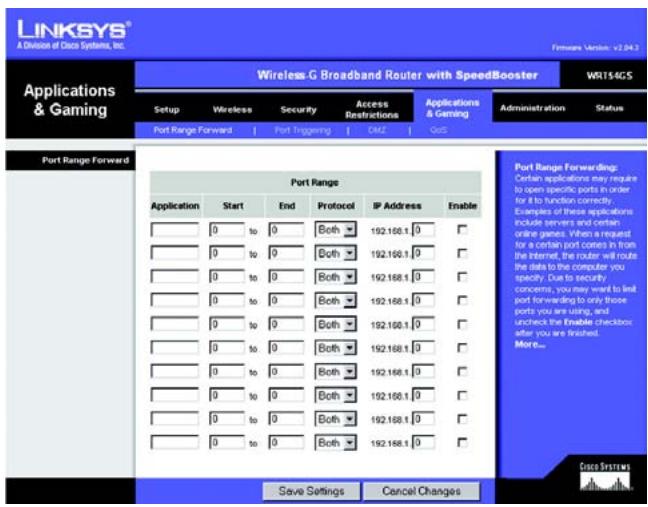Image resolution: width=648 pixels, height=507 pixels.
Task: Click the Application name field in the fifth row
Action: click(x=175, y=324)
